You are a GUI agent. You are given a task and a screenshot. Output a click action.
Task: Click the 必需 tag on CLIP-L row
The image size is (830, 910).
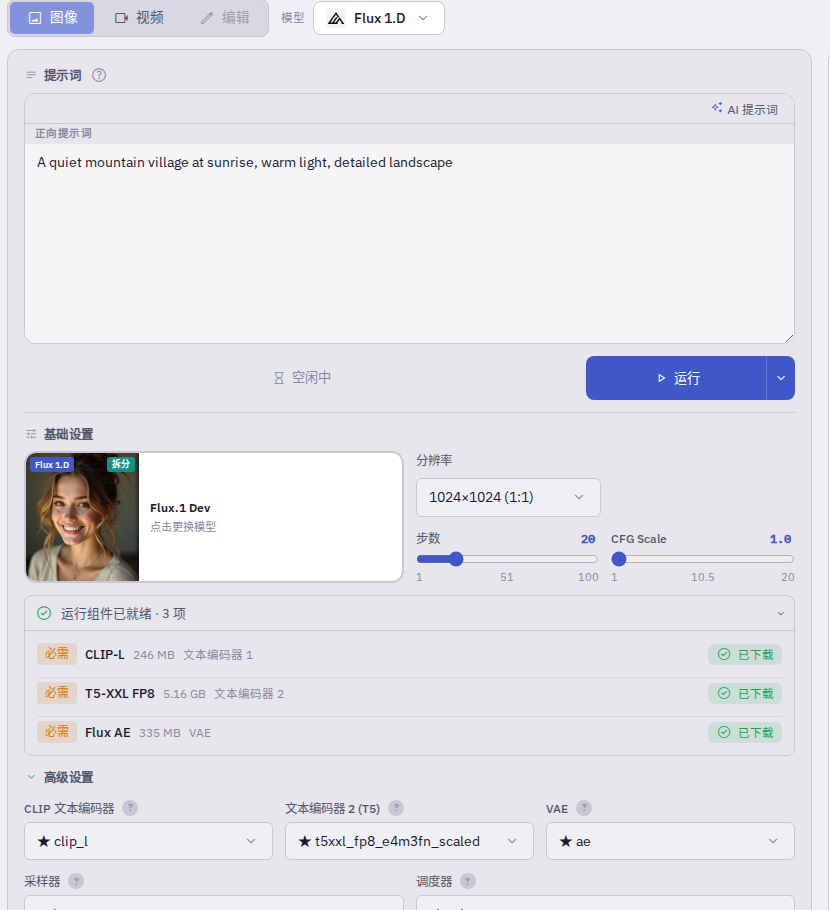pos(57,654)
